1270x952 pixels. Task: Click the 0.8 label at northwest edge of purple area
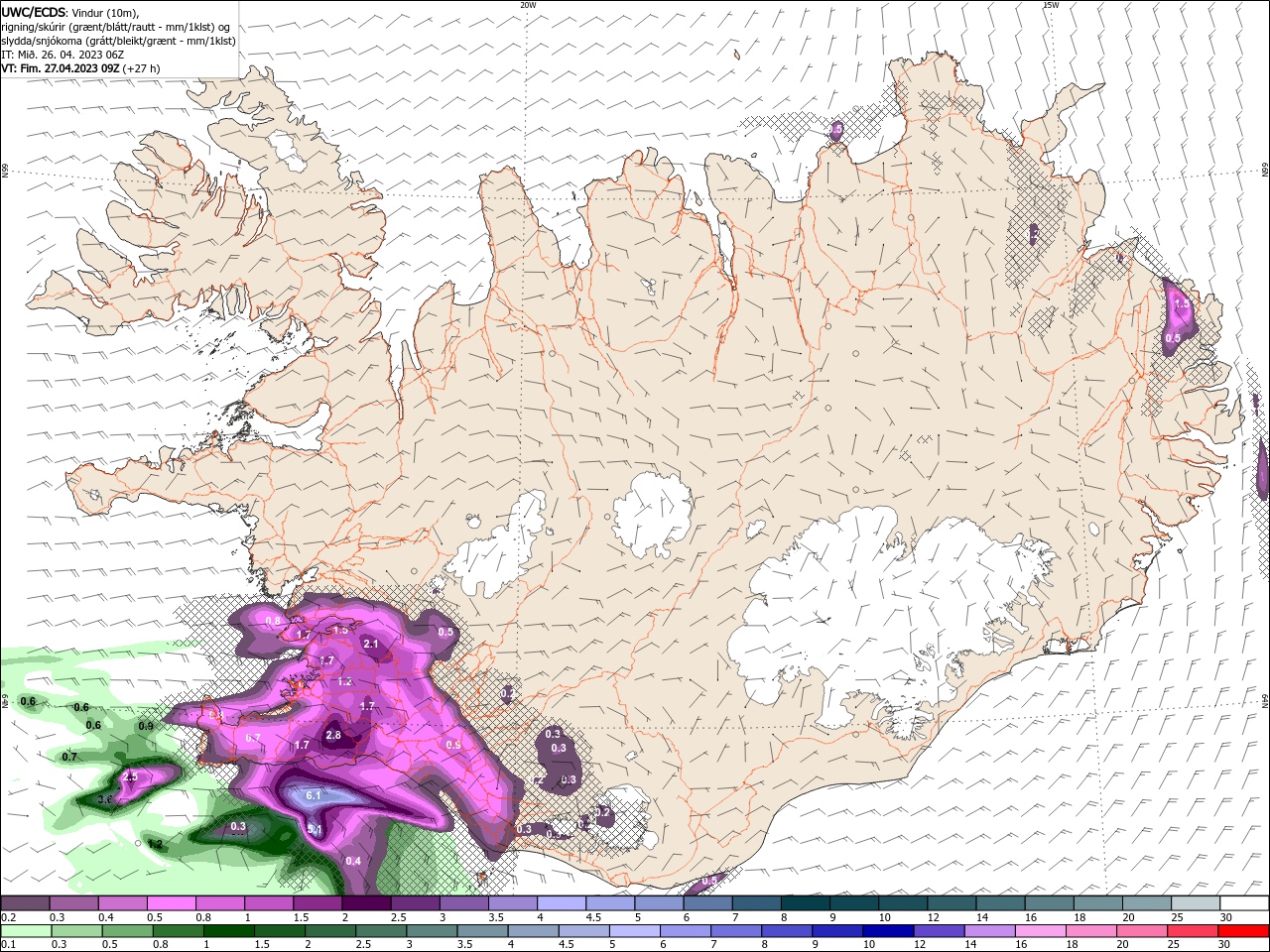pos(274,621)
